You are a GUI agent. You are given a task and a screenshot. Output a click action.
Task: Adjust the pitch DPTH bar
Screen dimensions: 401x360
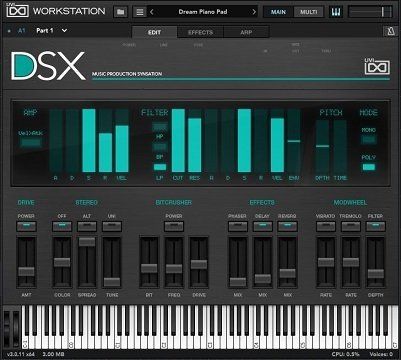click(322, 147)
